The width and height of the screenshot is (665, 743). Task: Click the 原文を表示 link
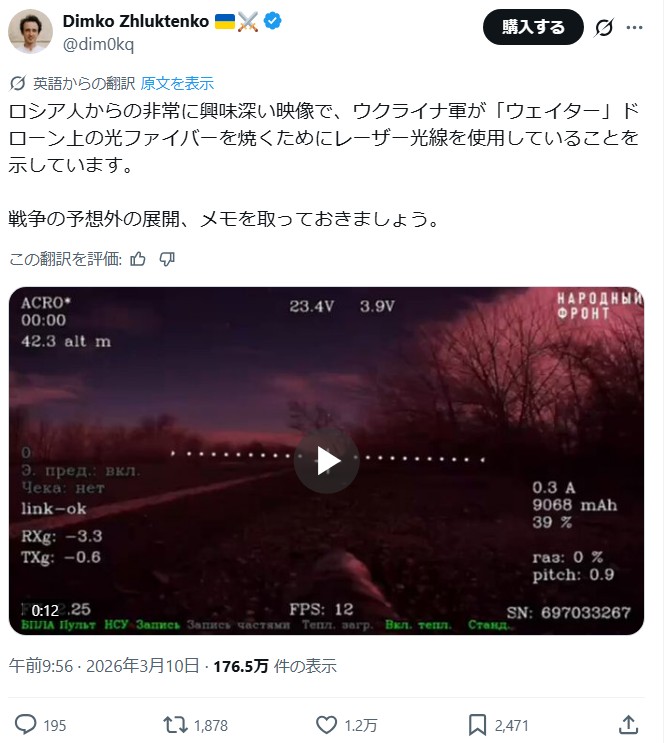tap(177, 83)
